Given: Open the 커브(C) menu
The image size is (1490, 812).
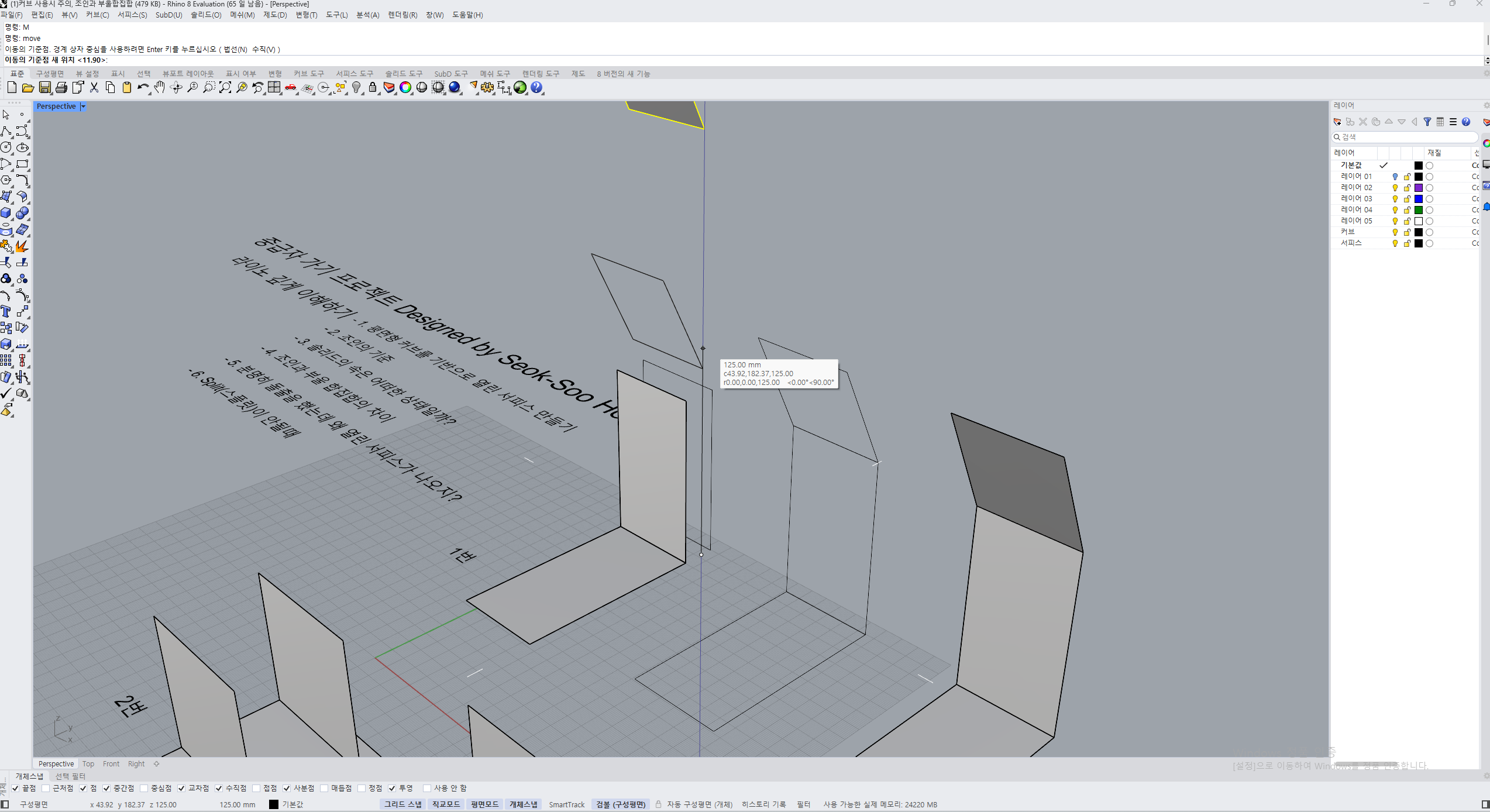Looking at the screenshot, I should [97, 15].
